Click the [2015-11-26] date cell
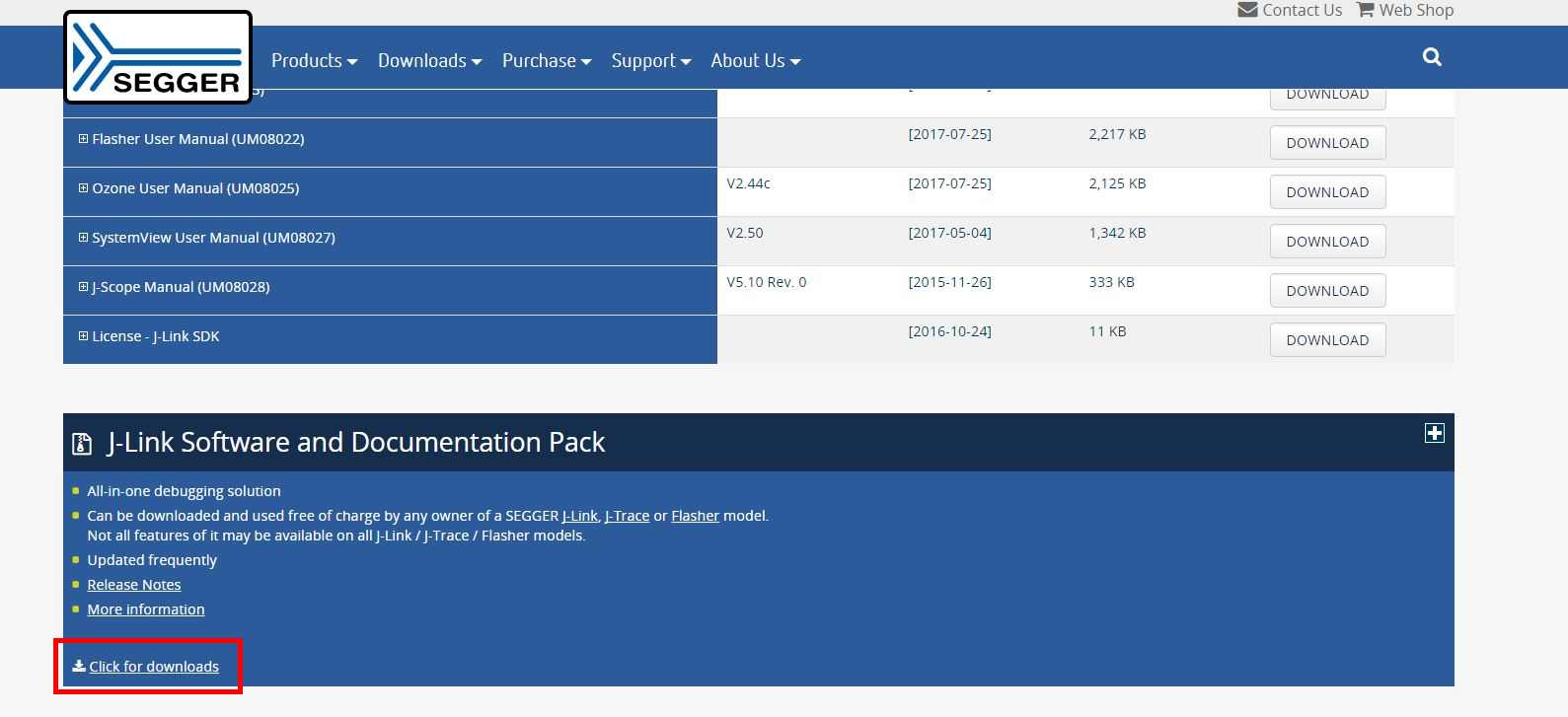The height and width of the screenshot is (717, 1568). pos(949,282)
